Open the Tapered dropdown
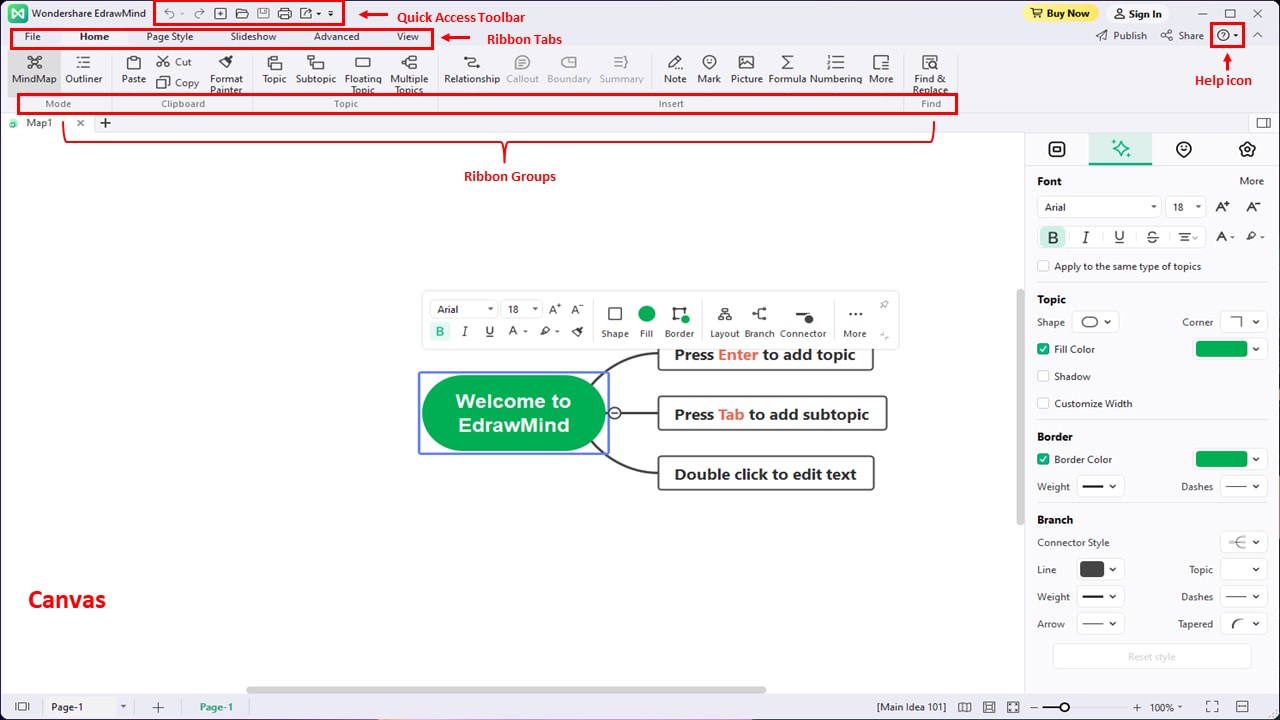The image size is (1280, 720). (x=1245, y=624)
